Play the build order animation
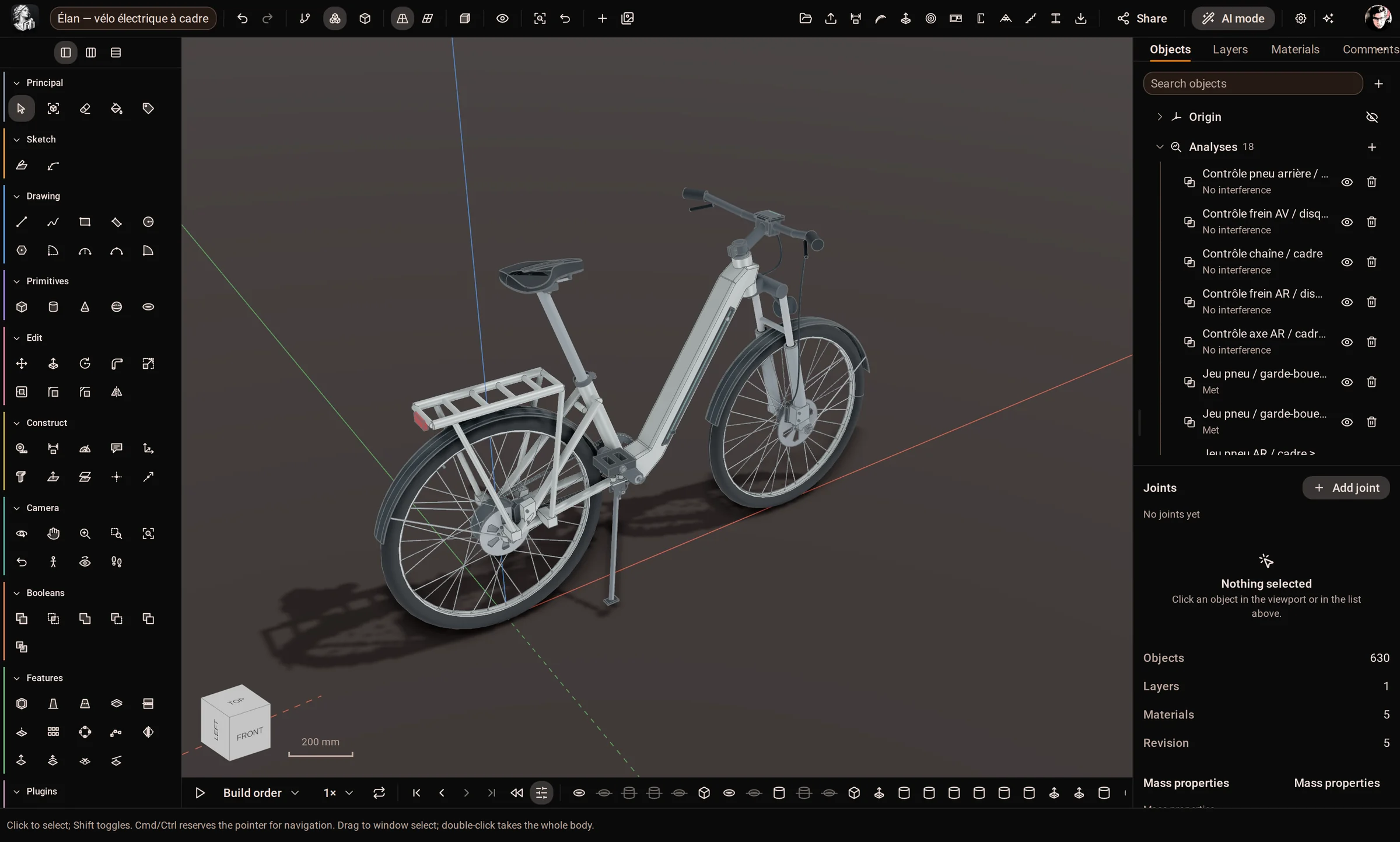 [x=200, y=792]
